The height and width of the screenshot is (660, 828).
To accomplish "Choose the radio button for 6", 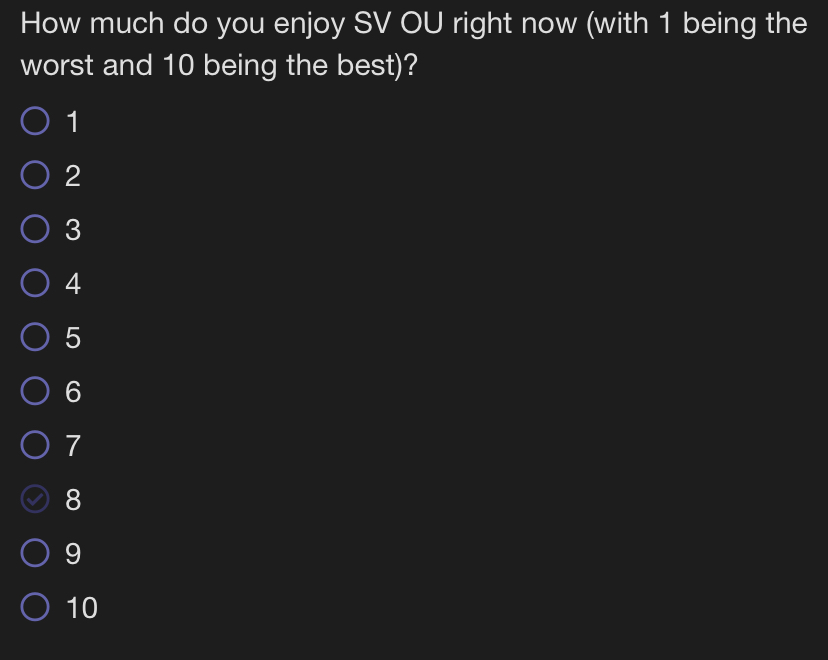I will click(35, 391).
